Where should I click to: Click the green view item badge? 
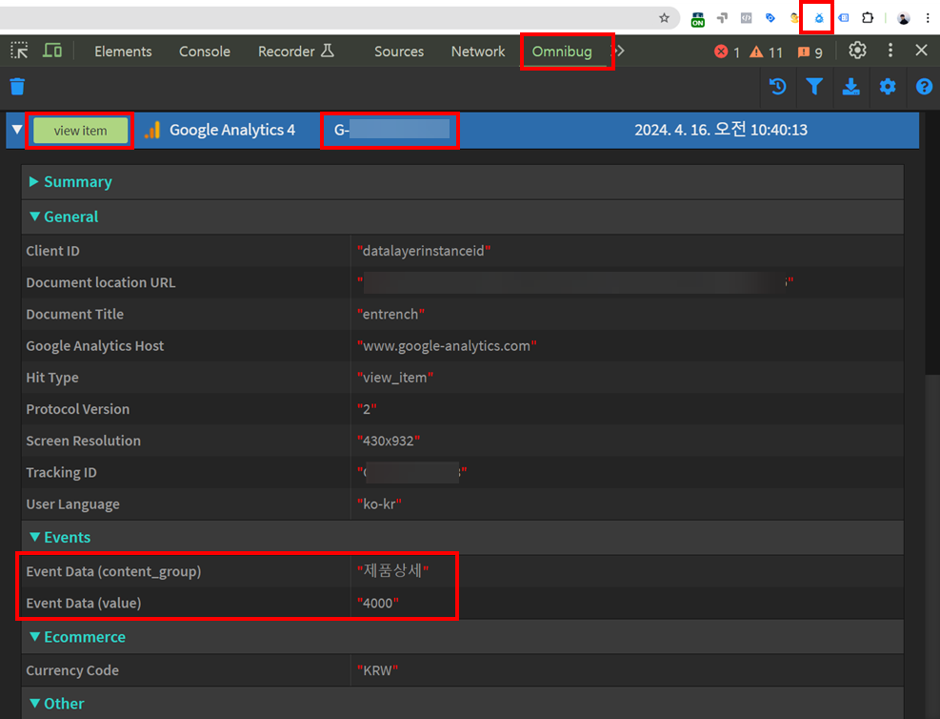click(80, 131)
